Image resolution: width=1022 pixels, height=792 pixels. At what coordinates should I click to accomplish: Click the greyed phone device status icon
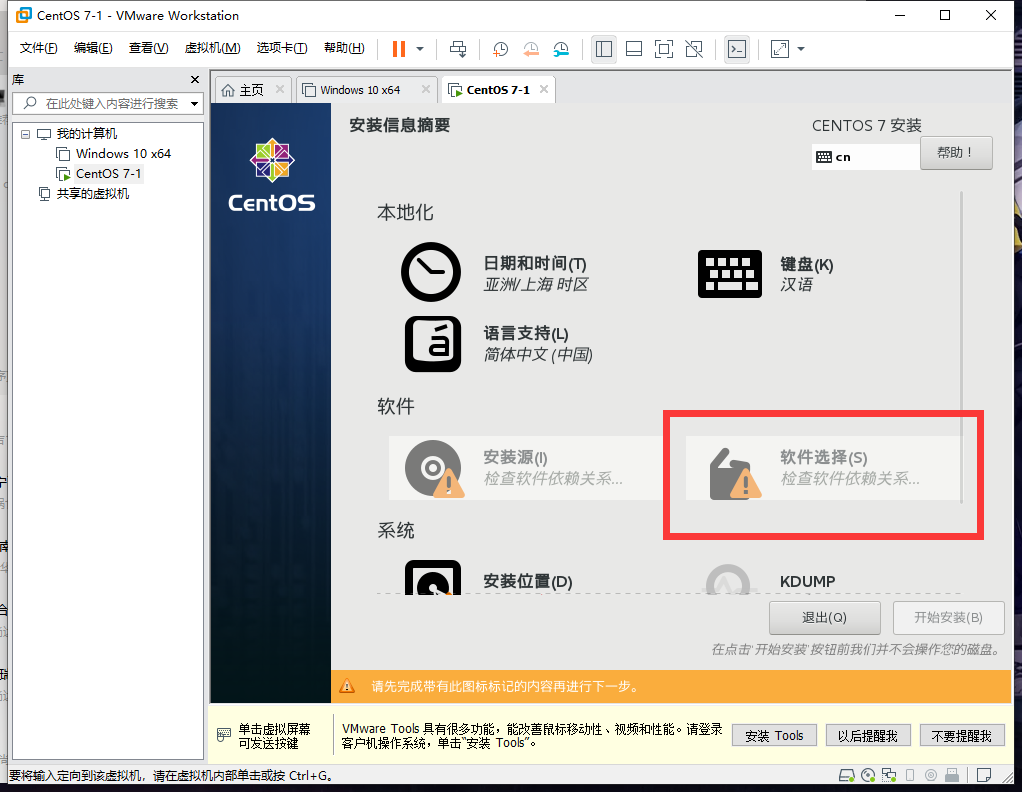[x=910, y=775]
